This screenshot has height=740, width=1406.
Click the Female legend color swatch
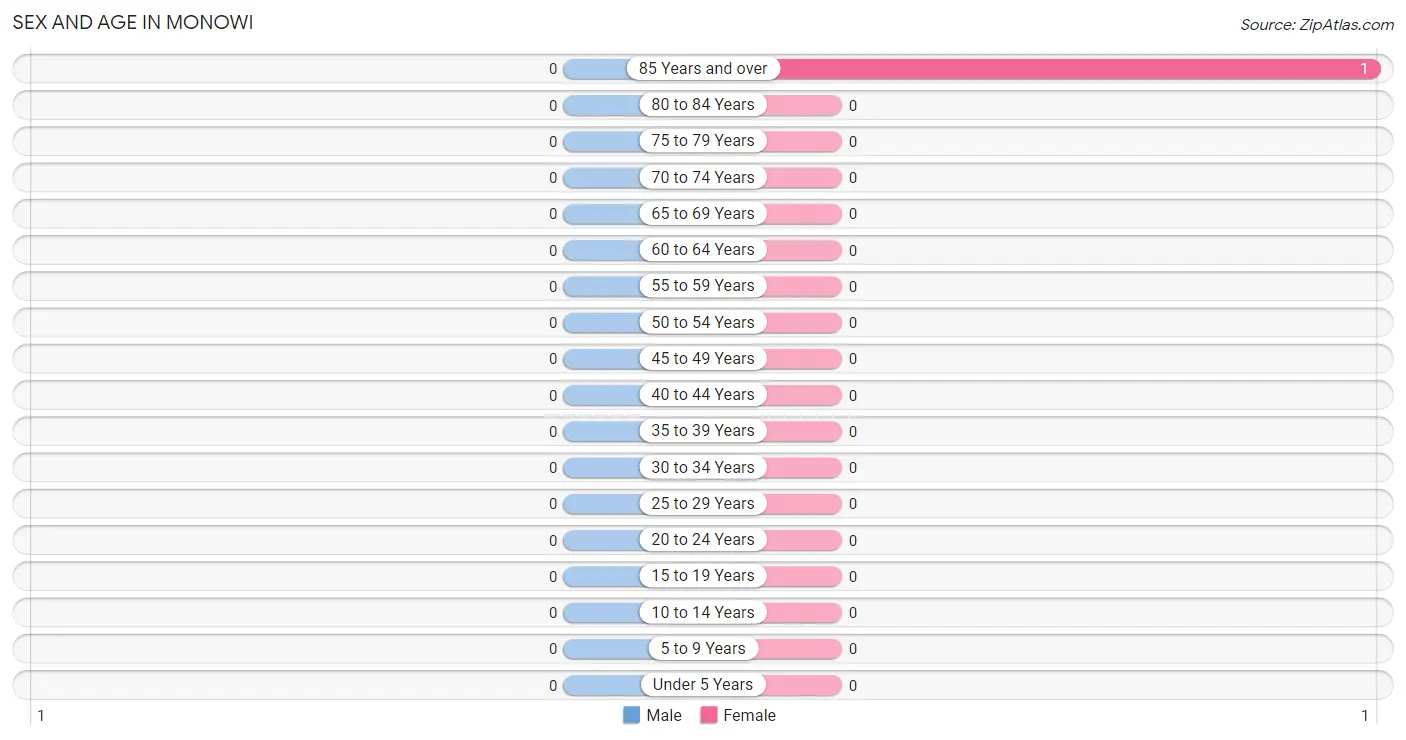(709, 715)
